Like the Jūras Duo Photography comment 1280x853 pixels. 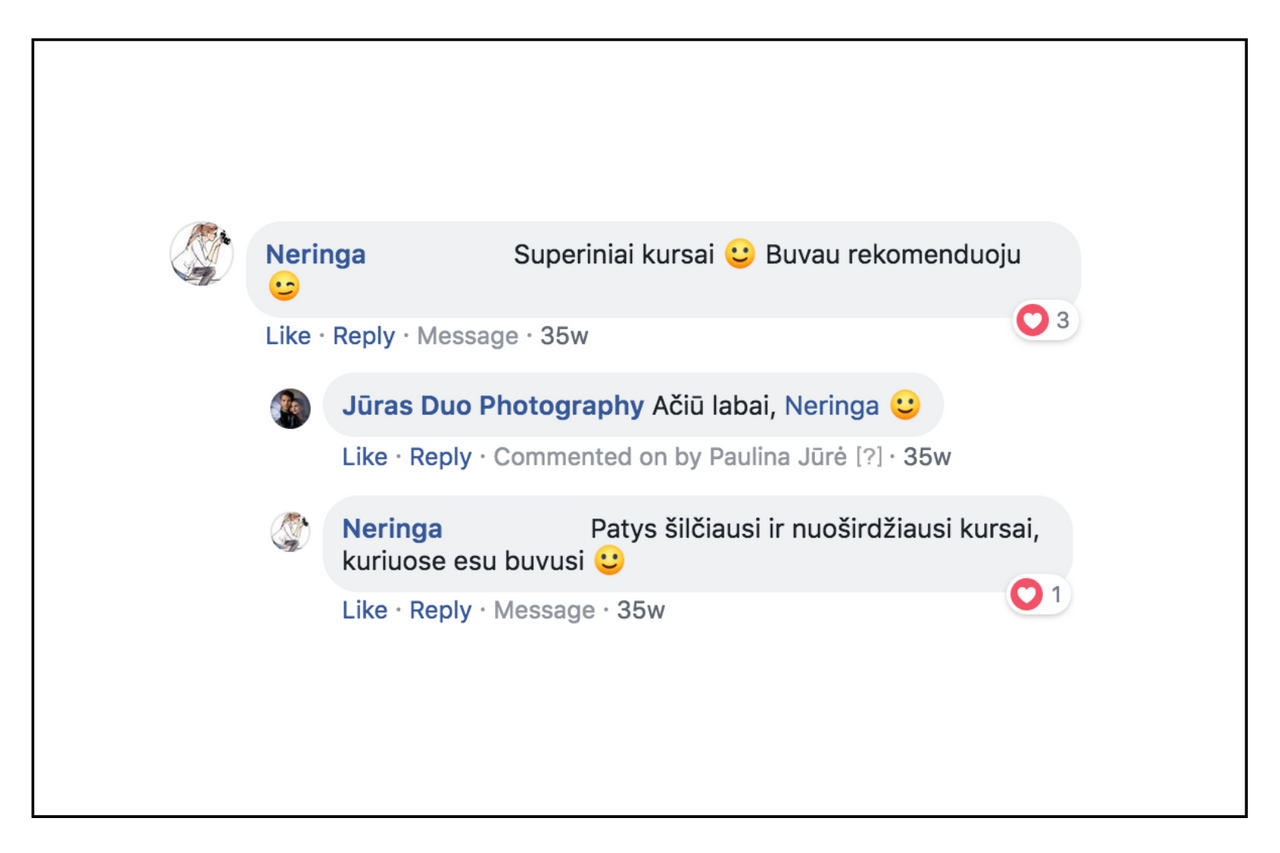(364, 457)
